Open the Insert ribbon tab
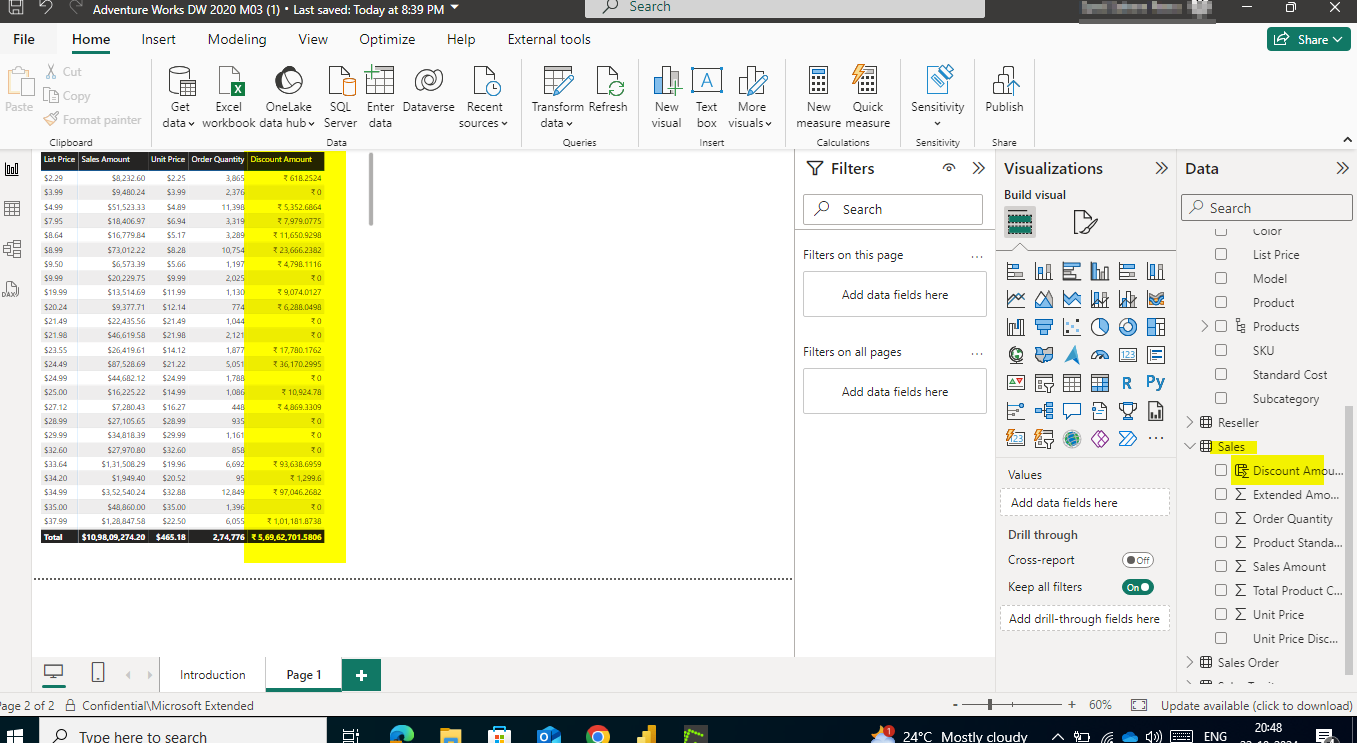Screen dimensions: 1357x743 coord(158,39)
